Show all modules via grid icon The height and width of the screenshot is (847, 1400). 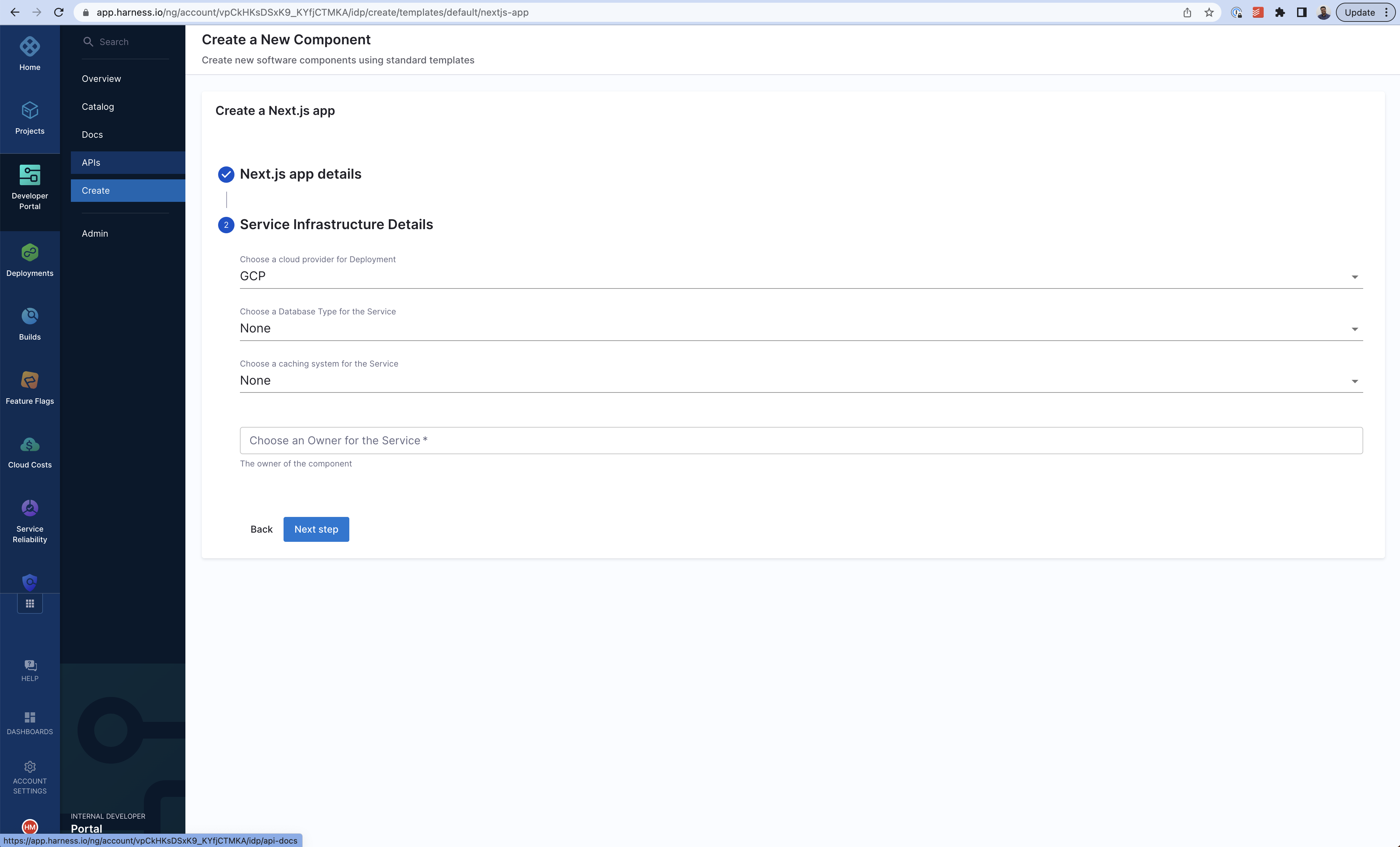tap(30, 604)
